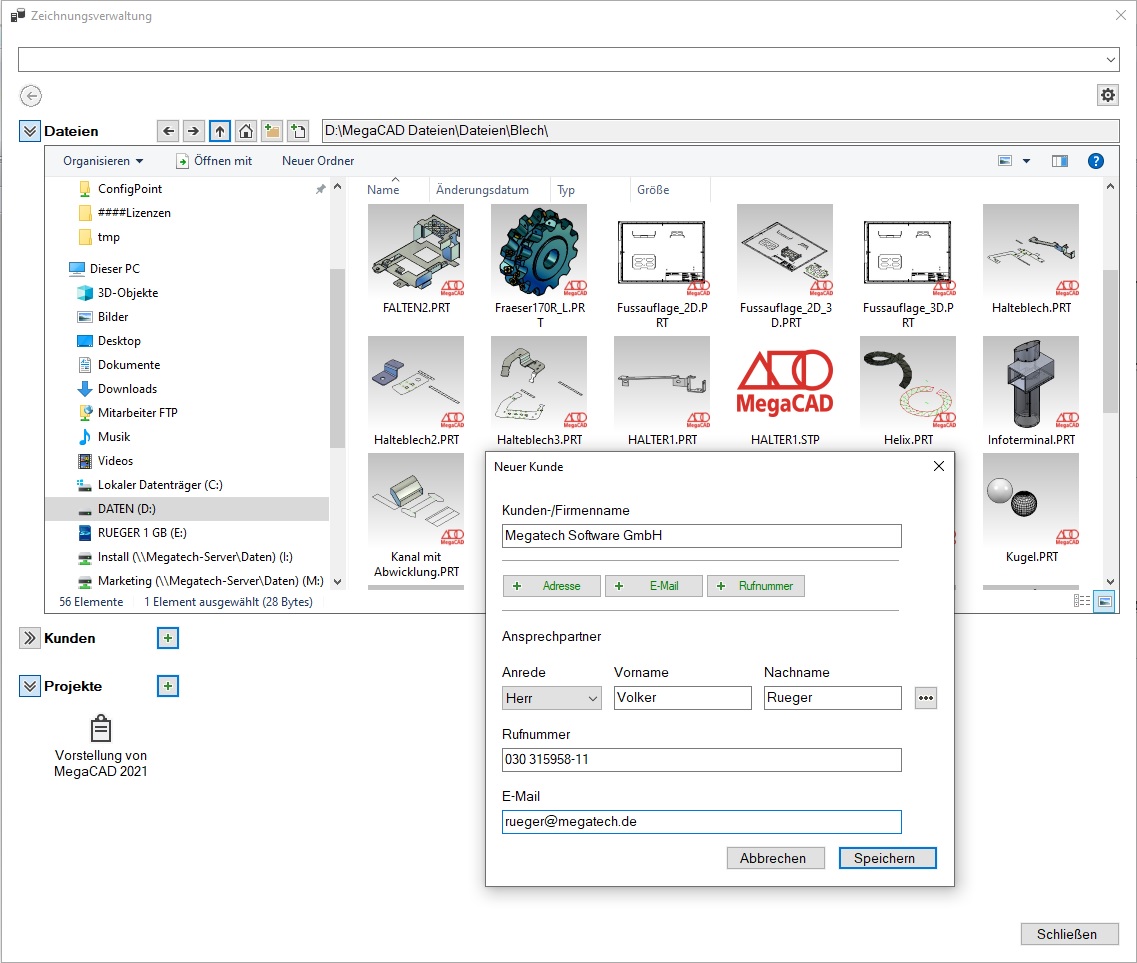Add a new customer with Kunden plus icon
1137x963 pixels.
click(168, 638)
